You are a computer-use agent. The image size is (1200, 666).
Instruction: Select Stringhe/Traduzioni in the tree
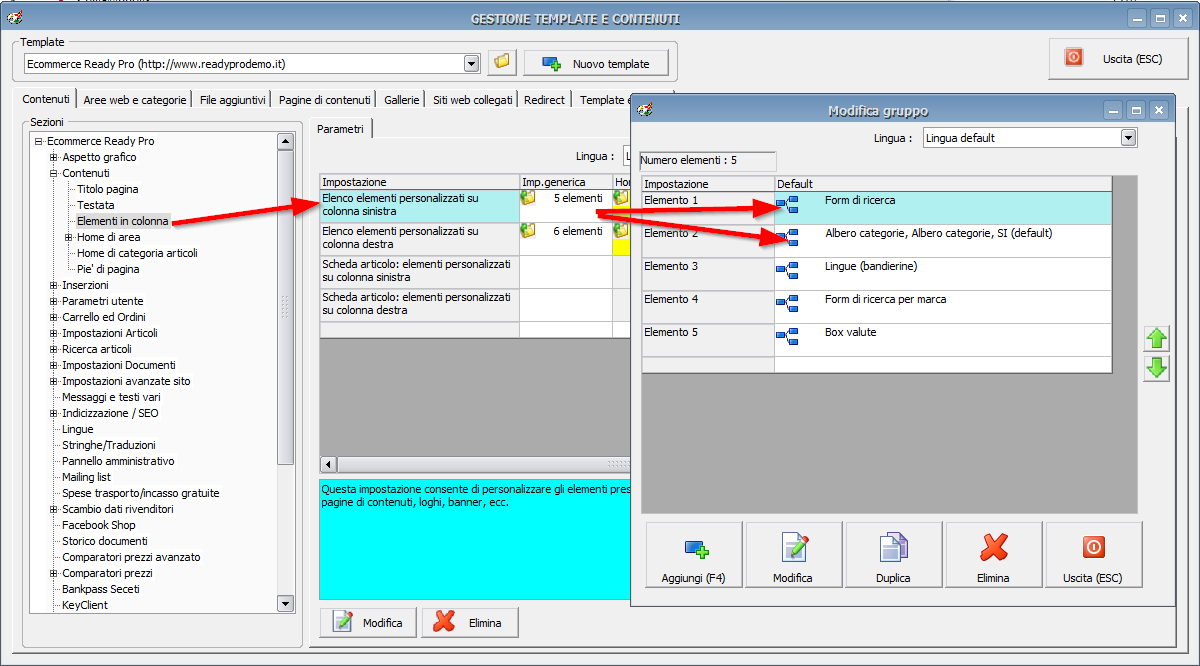(109, 445)
